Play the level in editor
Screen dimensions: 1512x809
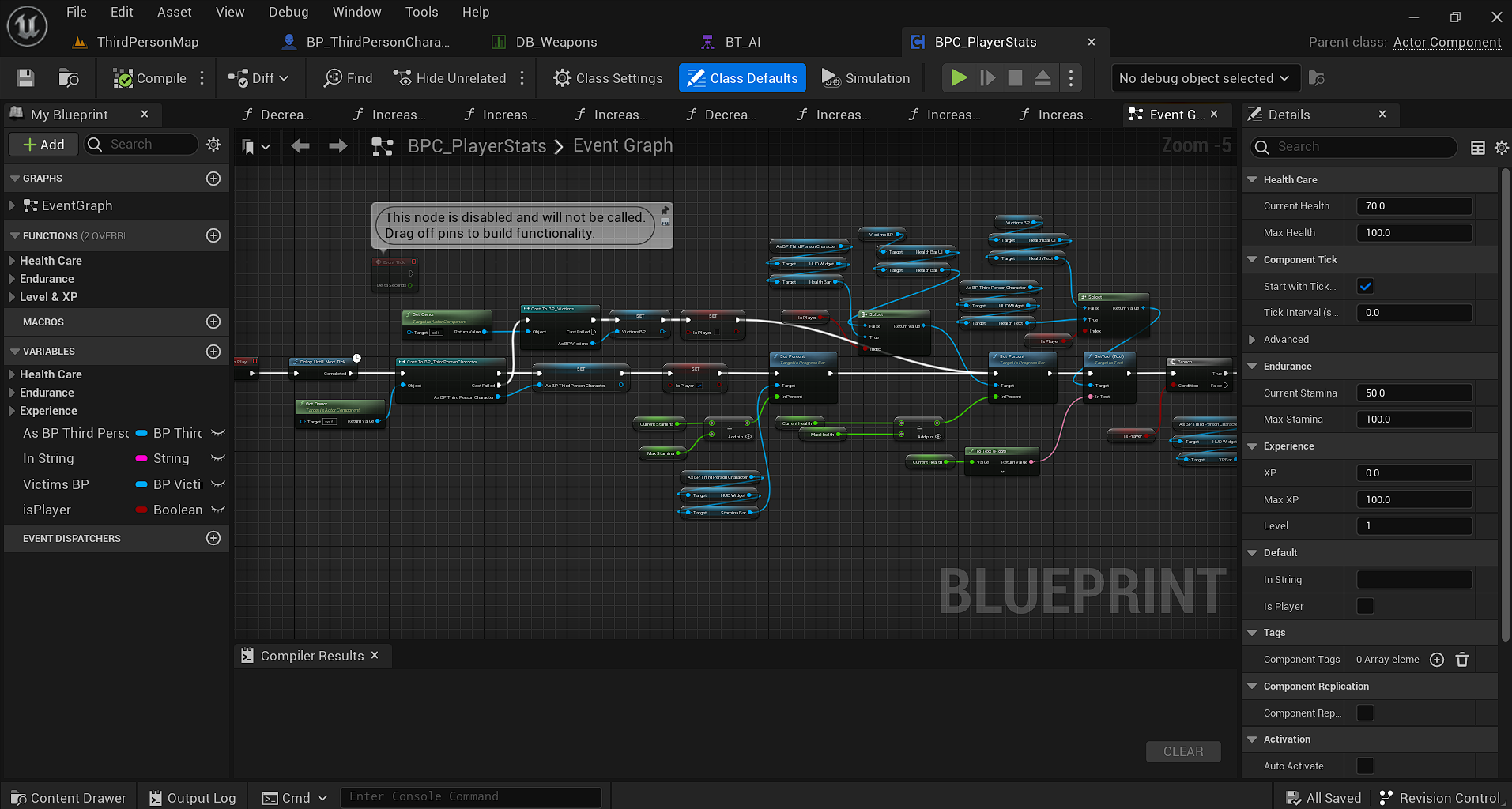959,77
